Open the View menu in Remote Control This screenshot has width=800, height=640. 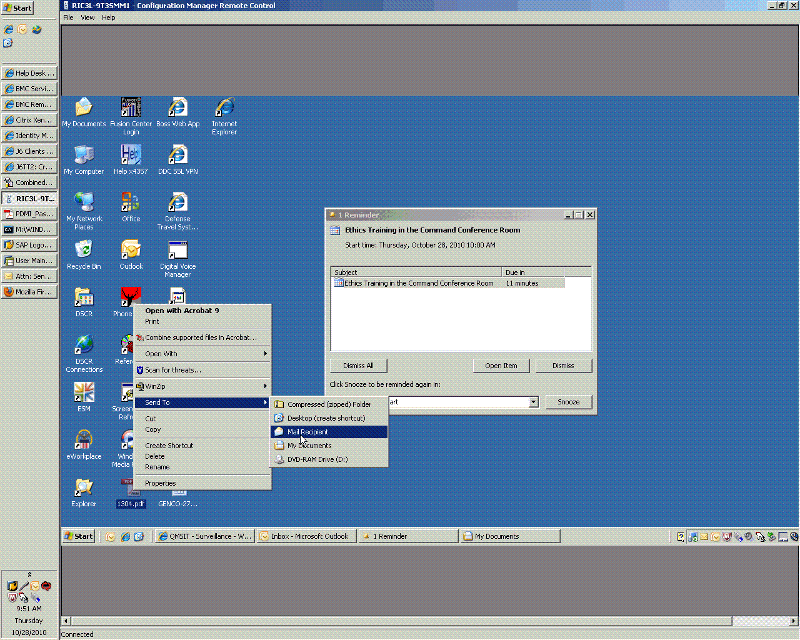click(x=86, y=18)
